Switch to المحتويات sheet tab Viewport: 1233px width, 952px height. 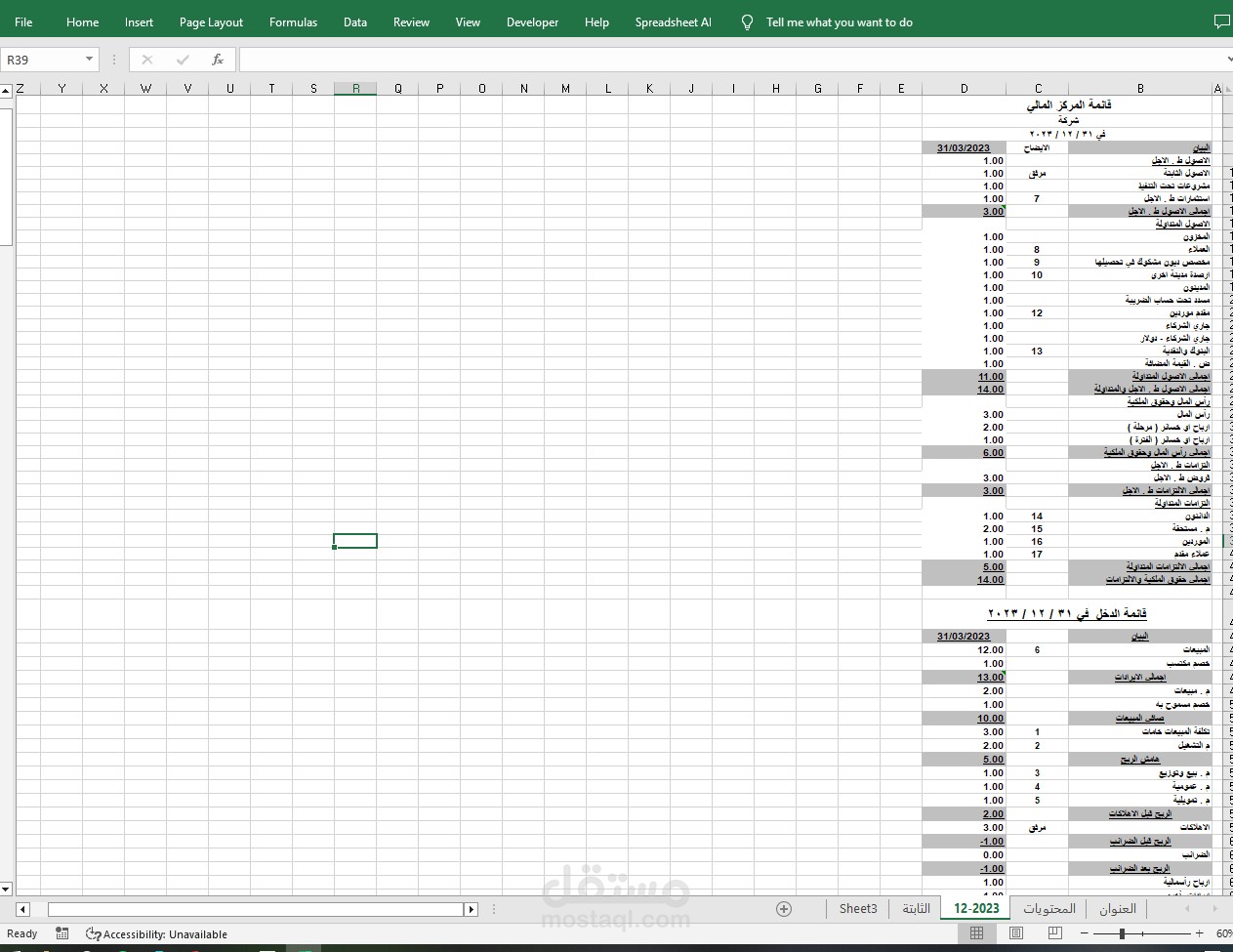click(1048, 908)
